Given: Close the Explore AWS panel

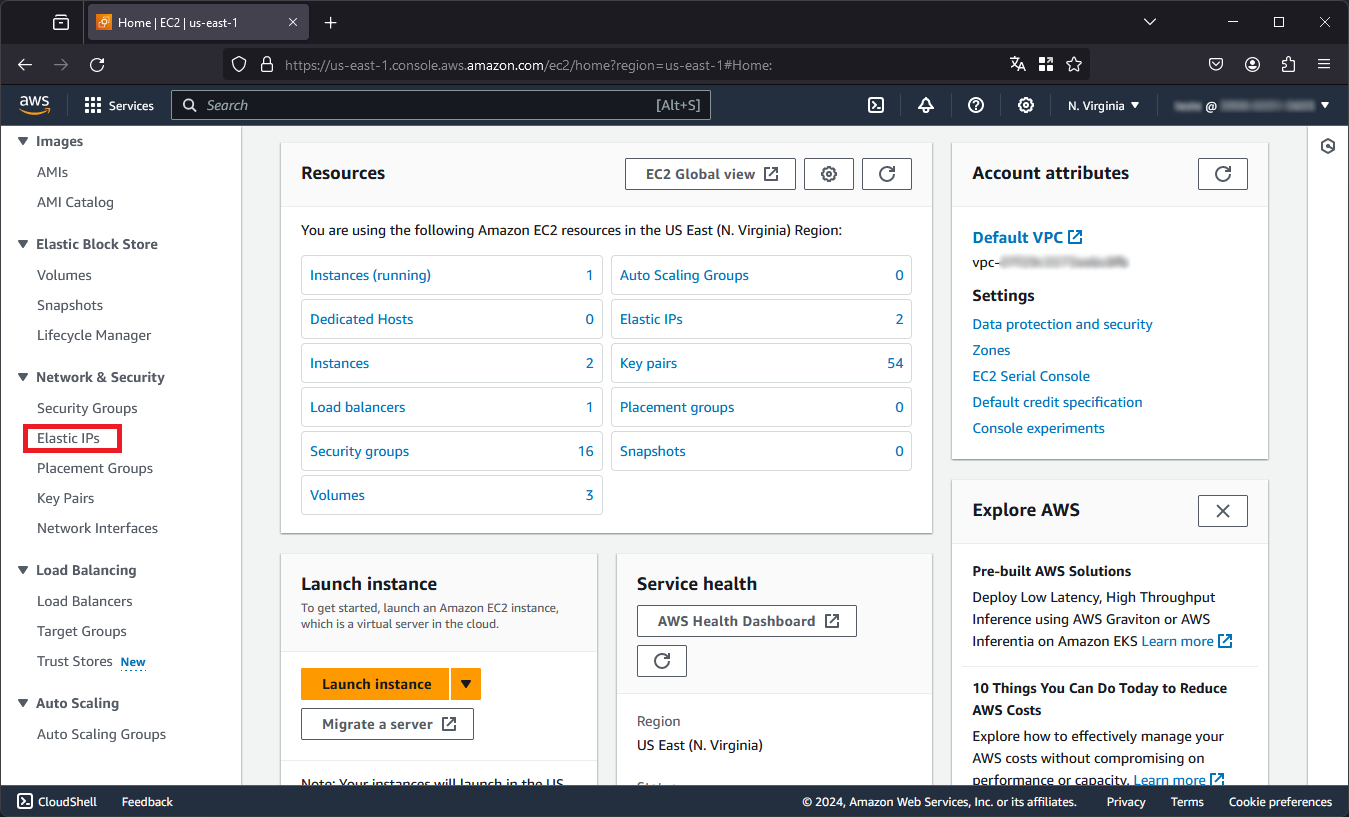Looking at the screenshot, I should [1223, 510].
